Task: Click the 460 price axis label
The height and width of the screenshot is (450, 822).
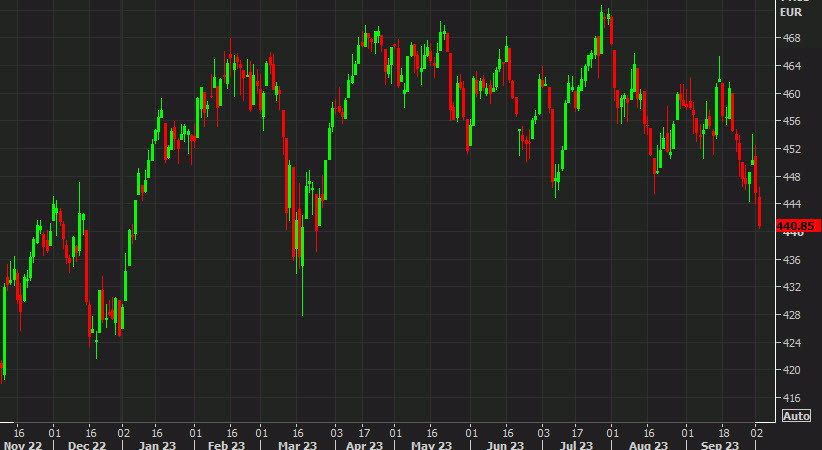Action: point(792,94)
